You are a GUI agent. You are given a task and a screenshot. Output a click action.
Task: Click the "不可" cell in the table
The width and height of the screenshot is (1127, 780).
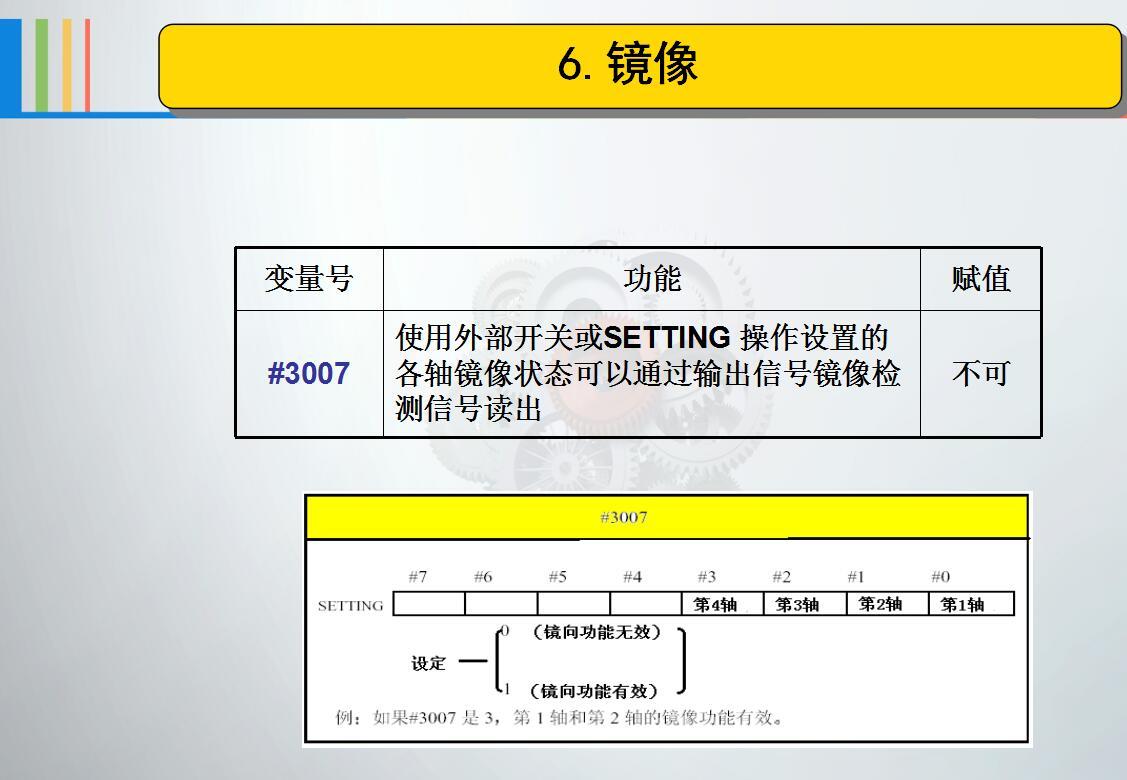(981, 374)
